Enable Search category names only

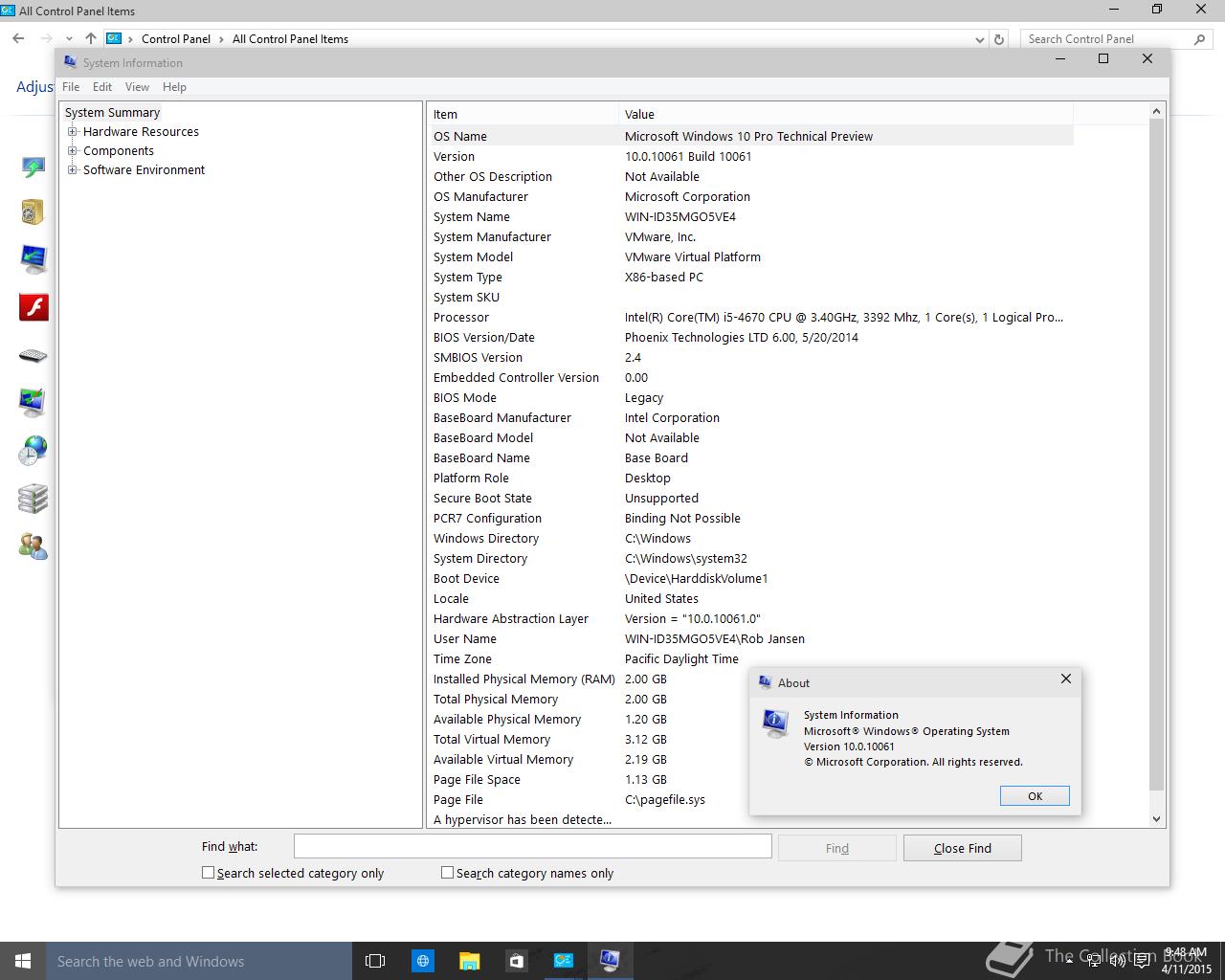point(447,873)
